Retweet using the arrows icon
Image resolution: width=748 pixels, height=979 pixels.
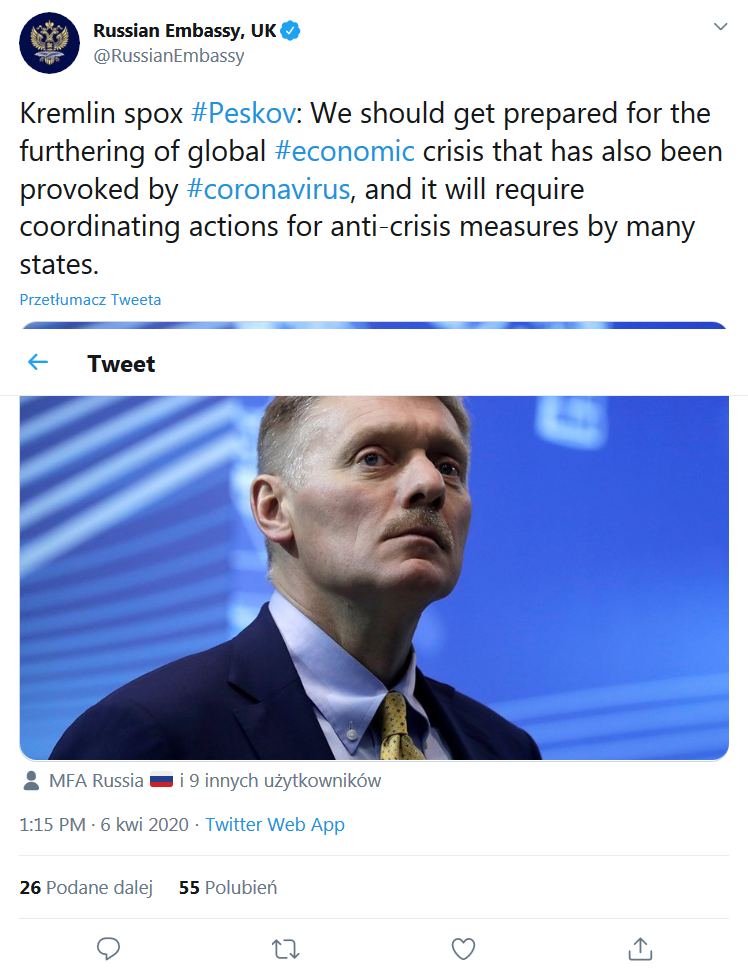(x=286, y=947)
